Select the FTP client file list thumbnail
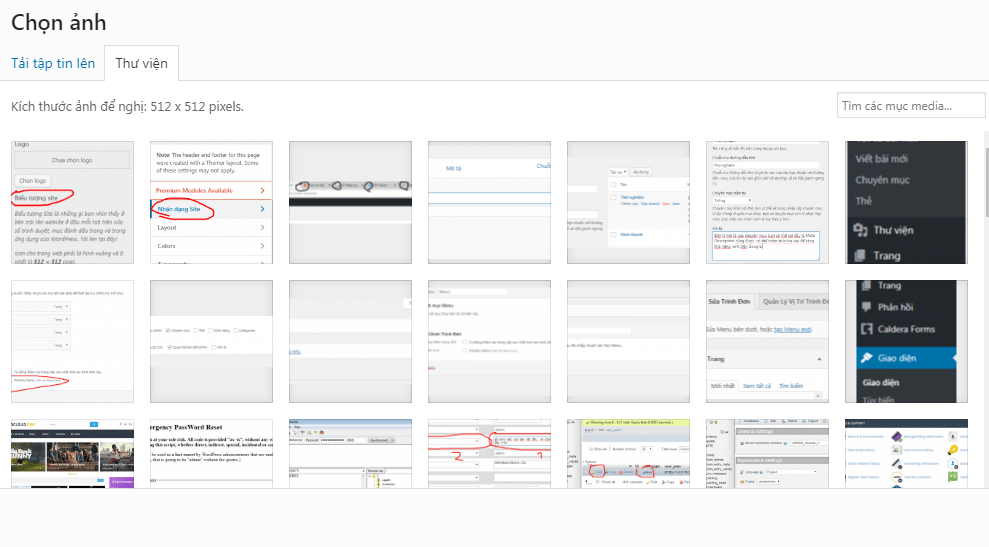 click(x=350, y=453)
